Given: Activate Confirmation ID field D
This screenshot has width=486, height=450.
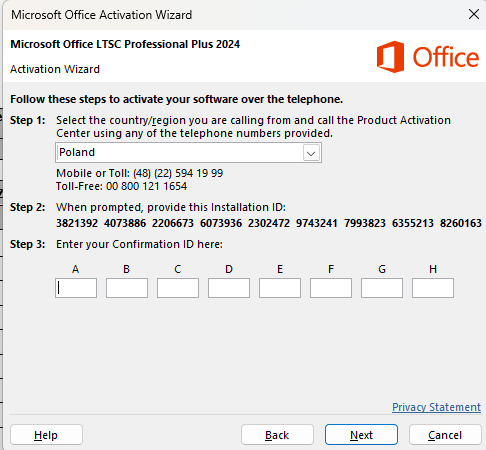Looking at the screenshot, I should point(229,288).
